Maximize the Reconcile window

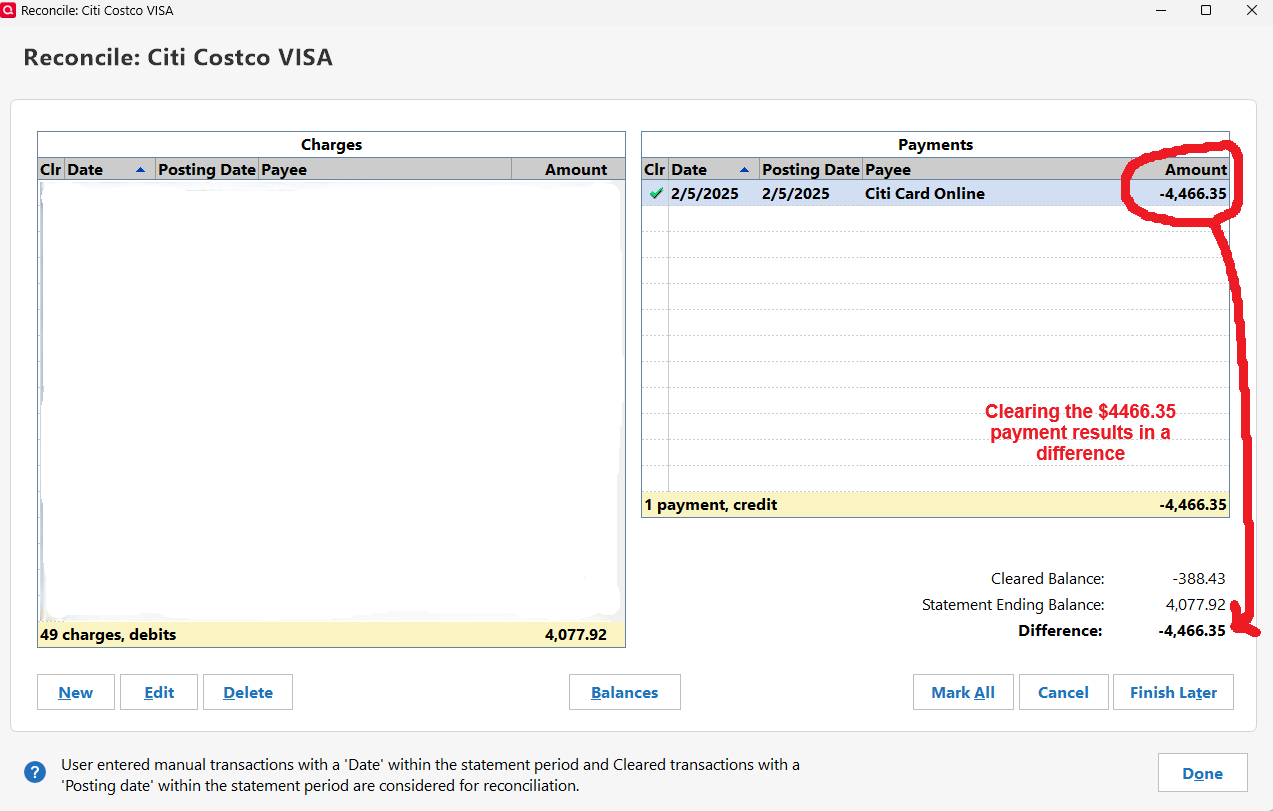tap(1206, 10)
